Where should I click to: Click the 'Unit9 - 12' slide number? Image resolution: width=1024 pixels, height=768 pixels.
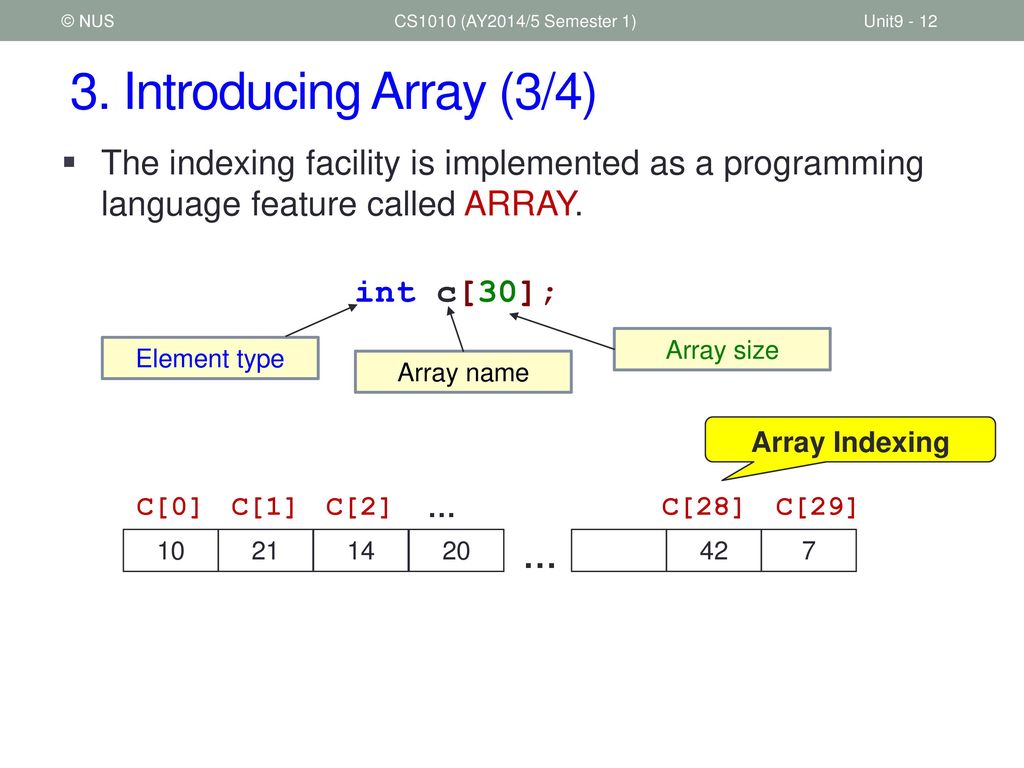(900, 22)
